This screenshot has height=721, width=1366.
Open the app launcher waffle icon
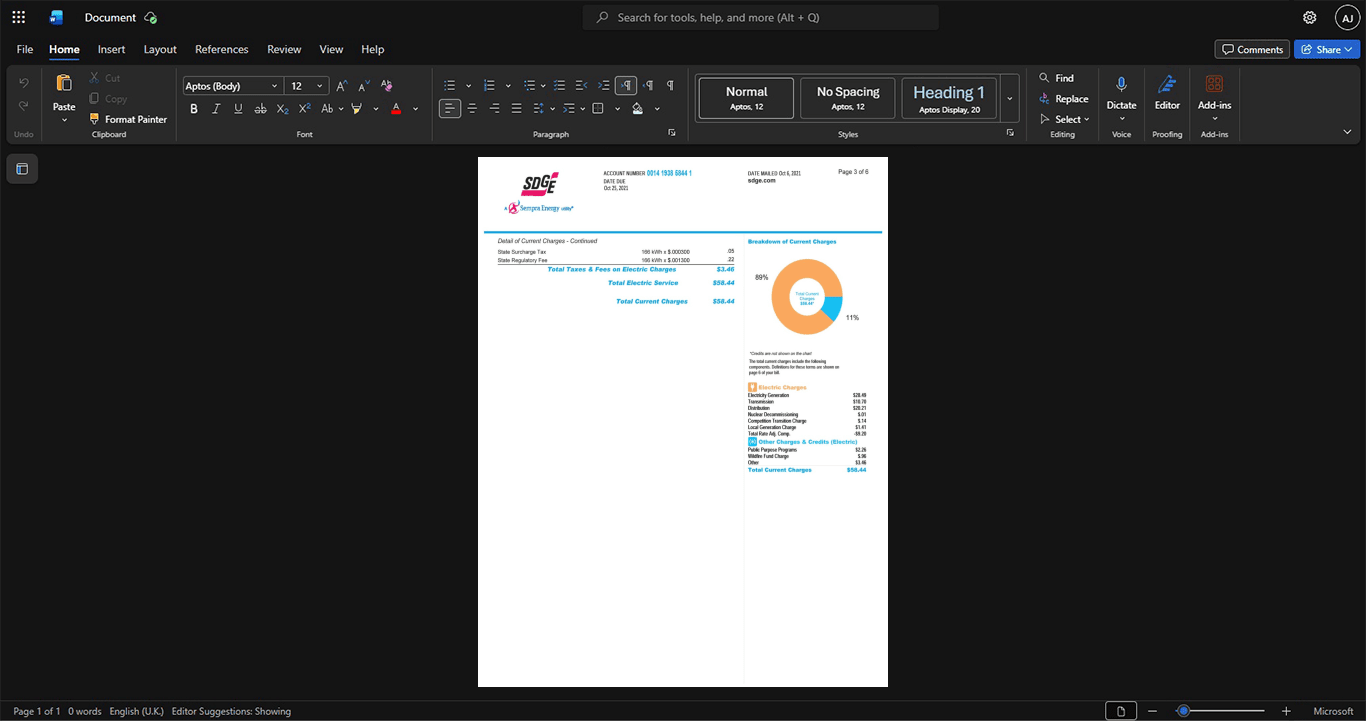(x=19, y=17)
